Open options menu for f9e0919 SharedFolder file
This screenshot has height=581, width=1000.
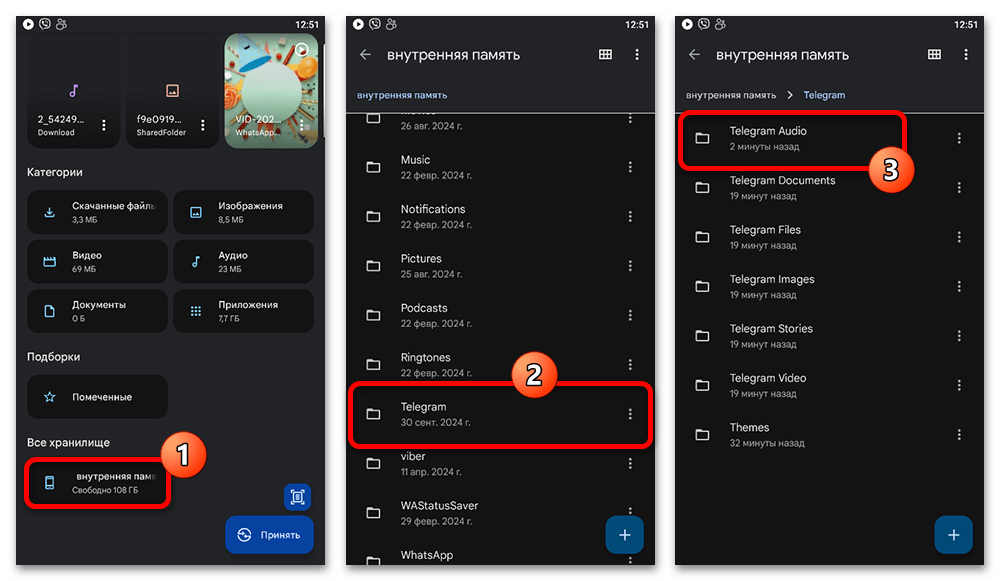(x=203, y=126)
